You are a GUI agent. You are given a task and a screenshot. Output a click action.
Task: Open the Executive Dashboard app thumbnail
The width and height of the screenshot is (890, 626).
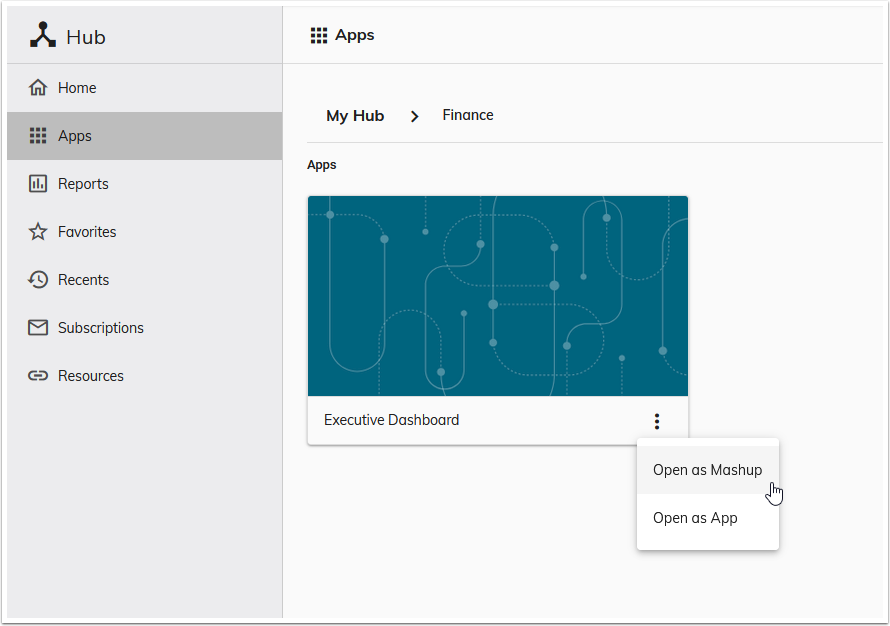click(497, 296)
